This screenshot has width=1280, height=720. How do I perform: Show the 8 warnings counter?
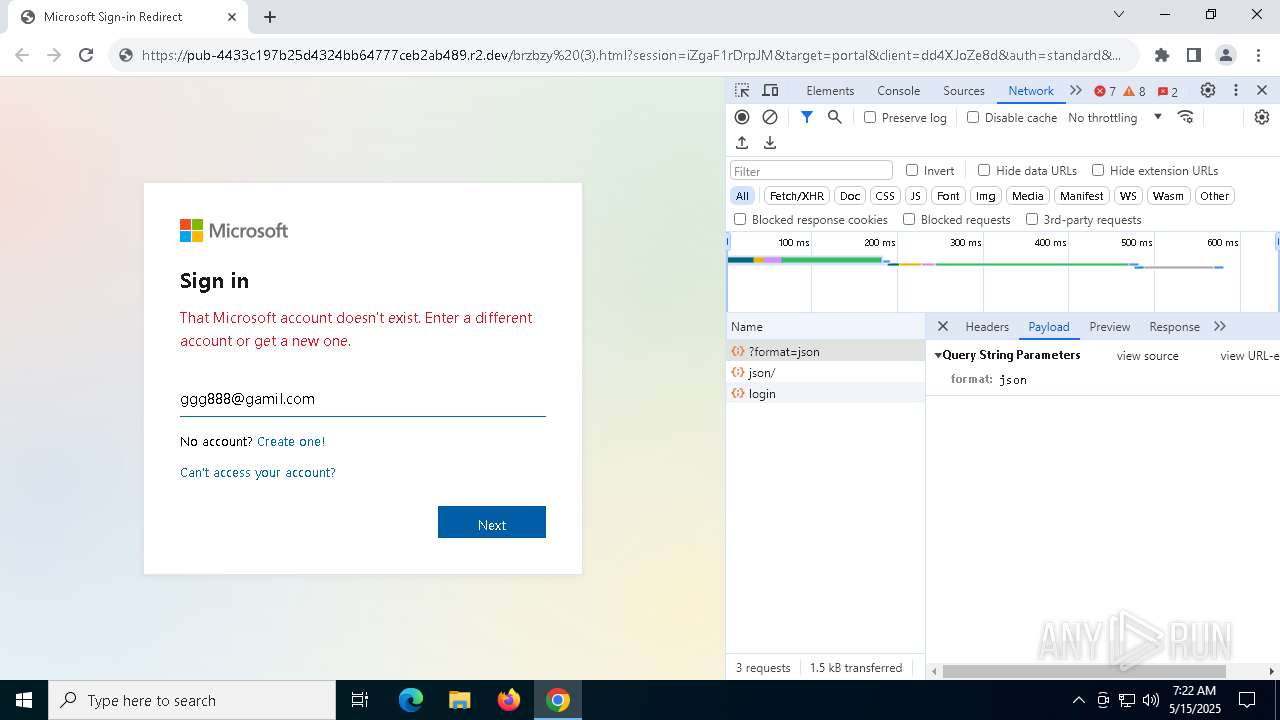click(1135, 91)
